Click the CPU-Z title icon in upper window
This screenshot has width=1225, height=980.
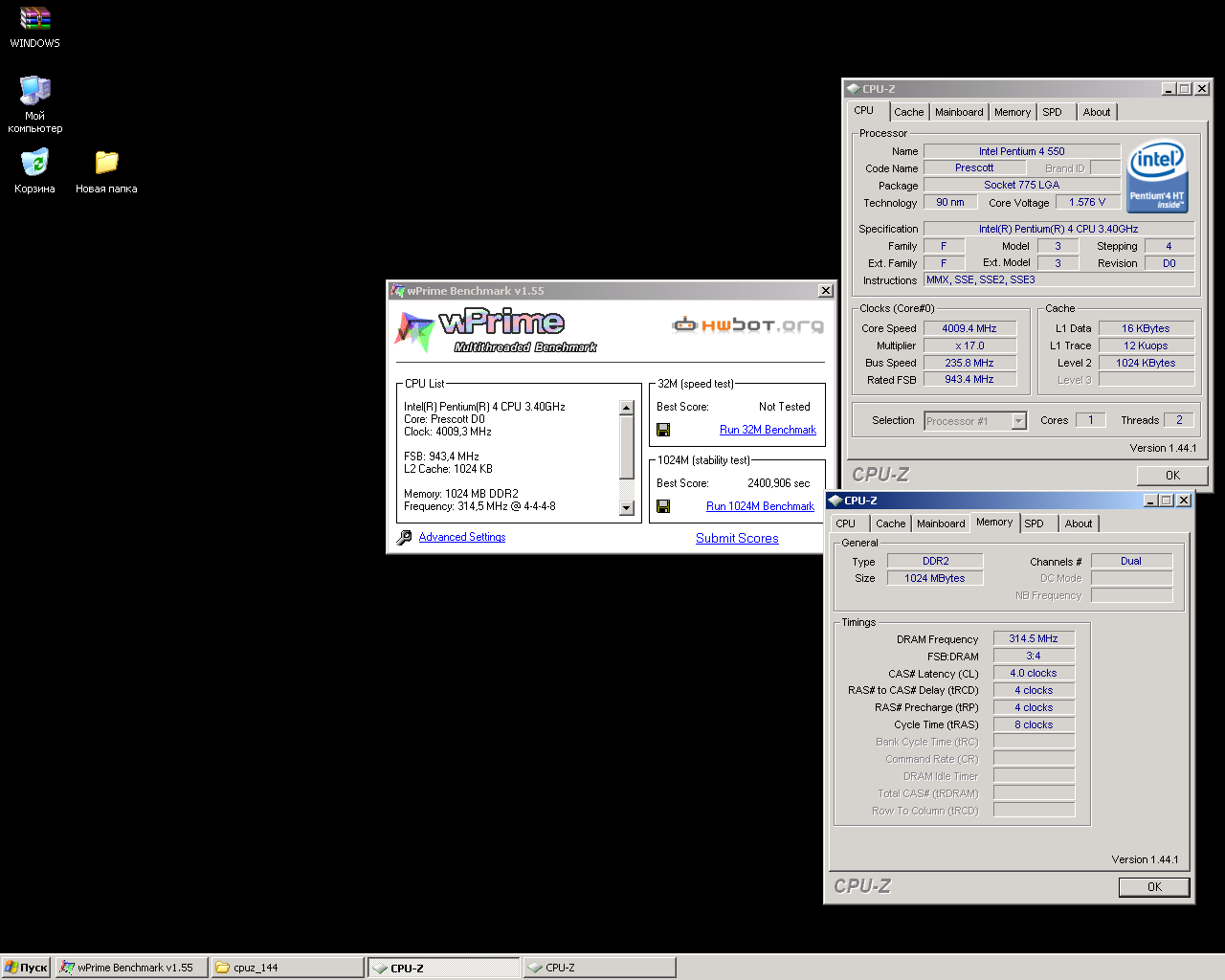click(x=853, y=89)
